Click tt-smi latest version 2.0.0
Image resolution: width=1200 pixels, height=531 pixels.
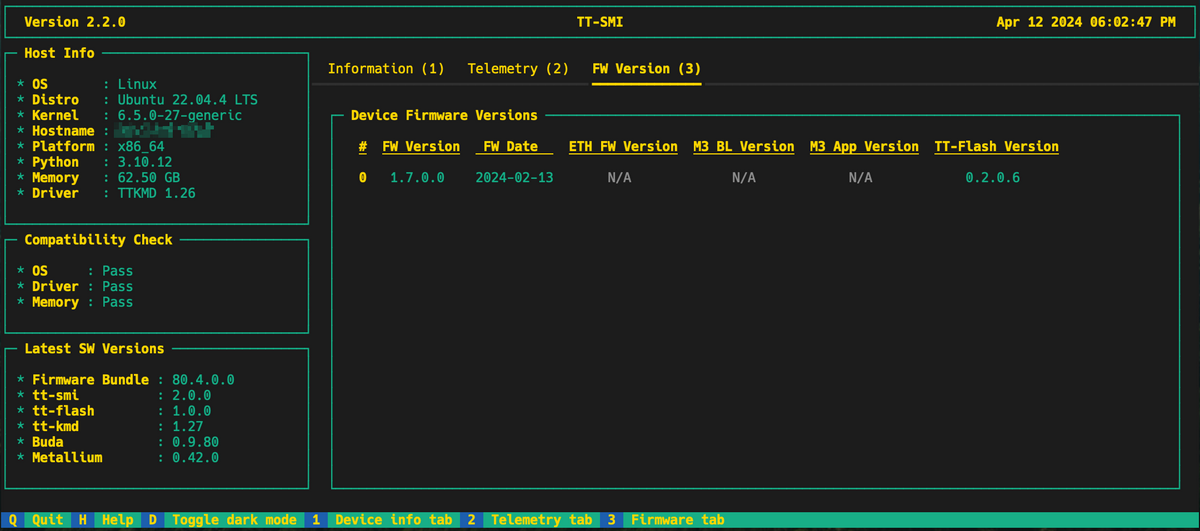(191, 396)
